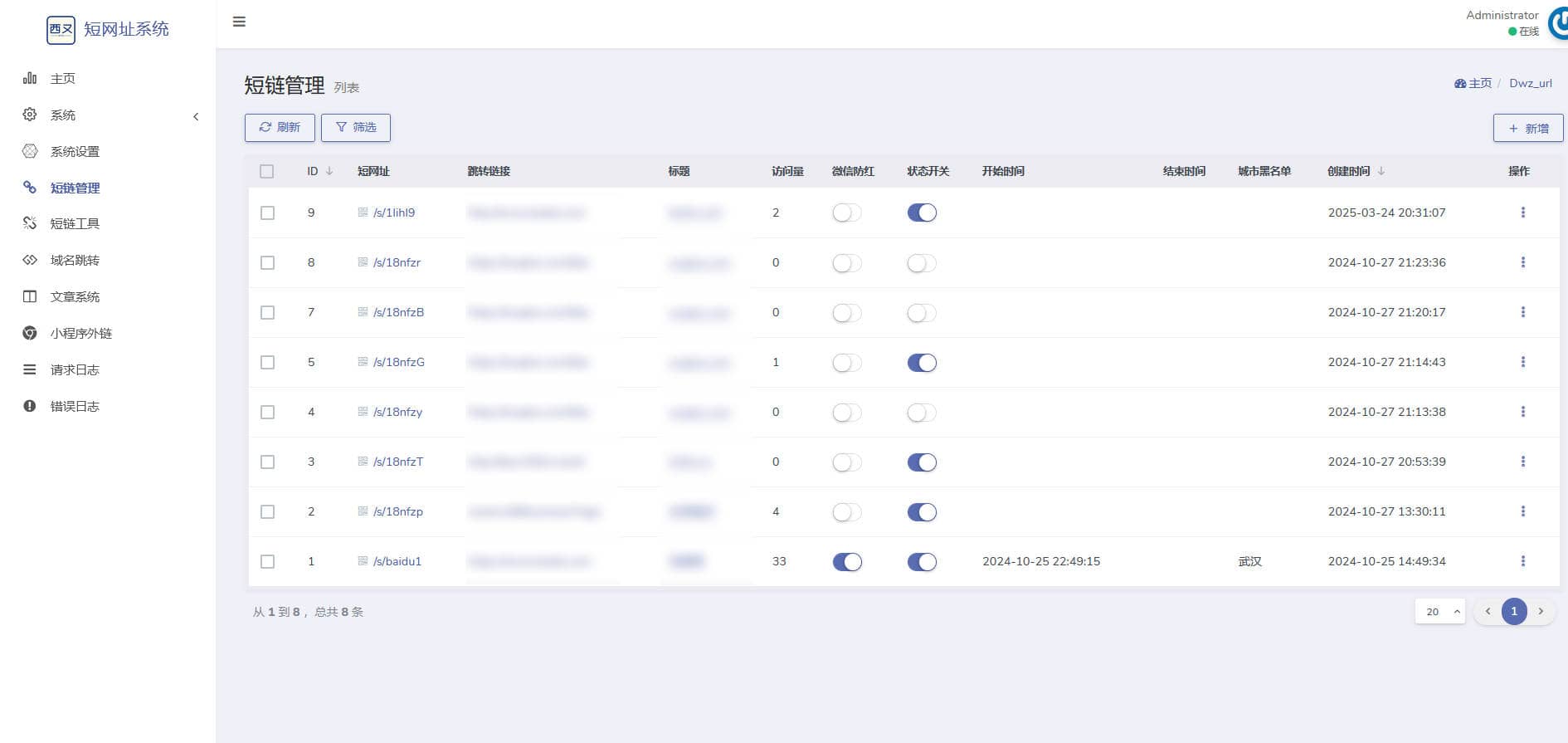The width and height of the screenshot is (1568, 743).
Task: Disable 微信防红 toggle for /s/baidu1
Action: point(847,562)
